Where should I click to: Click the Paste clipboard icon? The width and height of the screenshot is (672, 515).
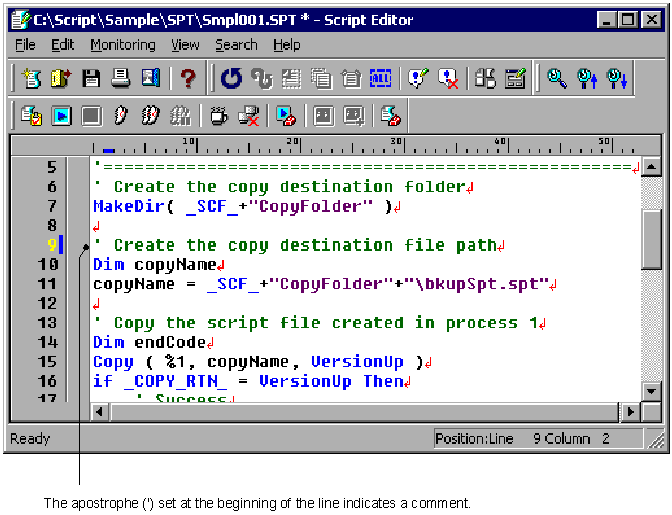point(351,78)
